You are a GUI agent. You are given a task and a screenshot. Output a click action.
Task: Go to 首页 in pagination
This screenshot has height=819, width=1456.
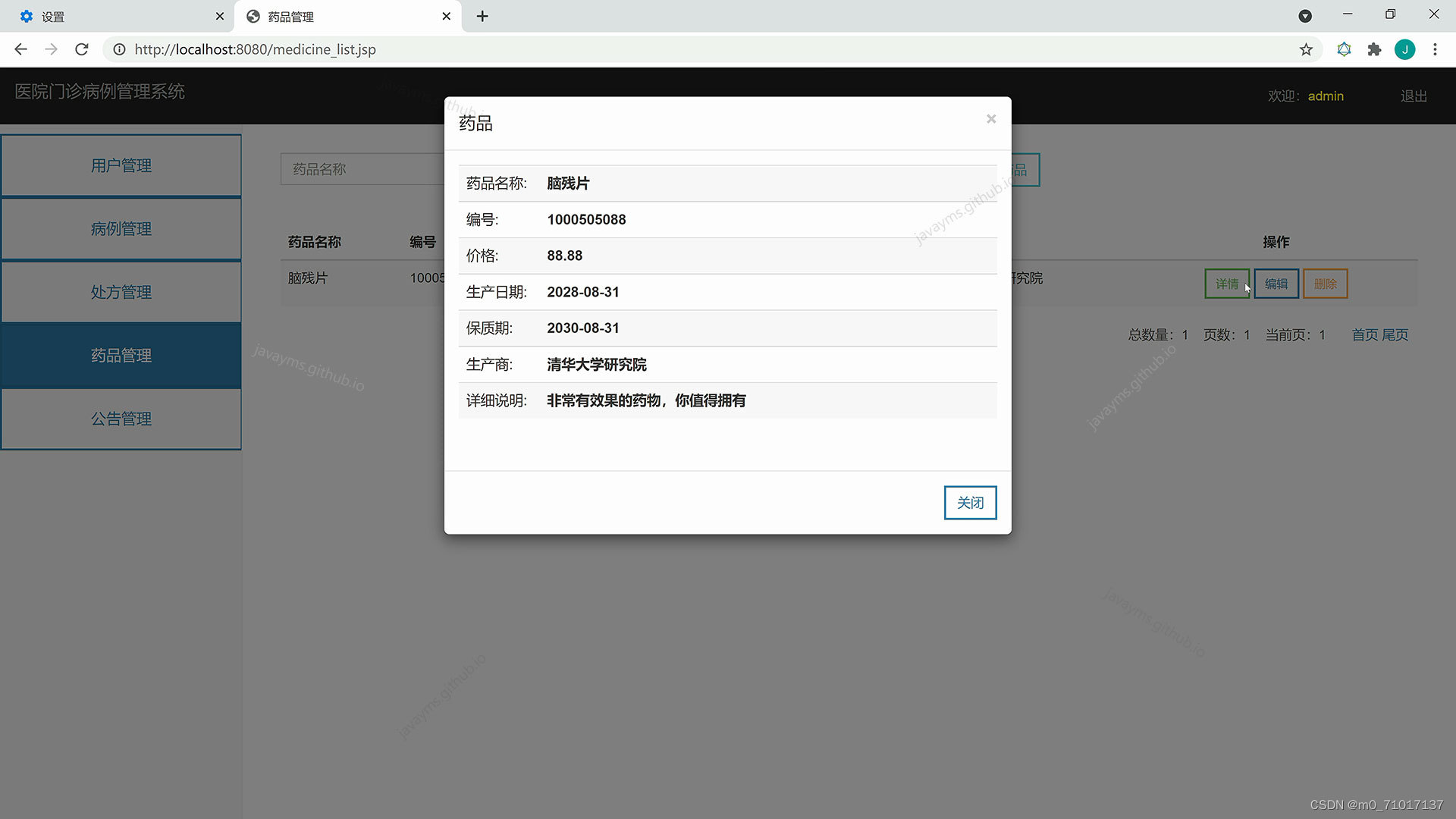click(1365, 334)
